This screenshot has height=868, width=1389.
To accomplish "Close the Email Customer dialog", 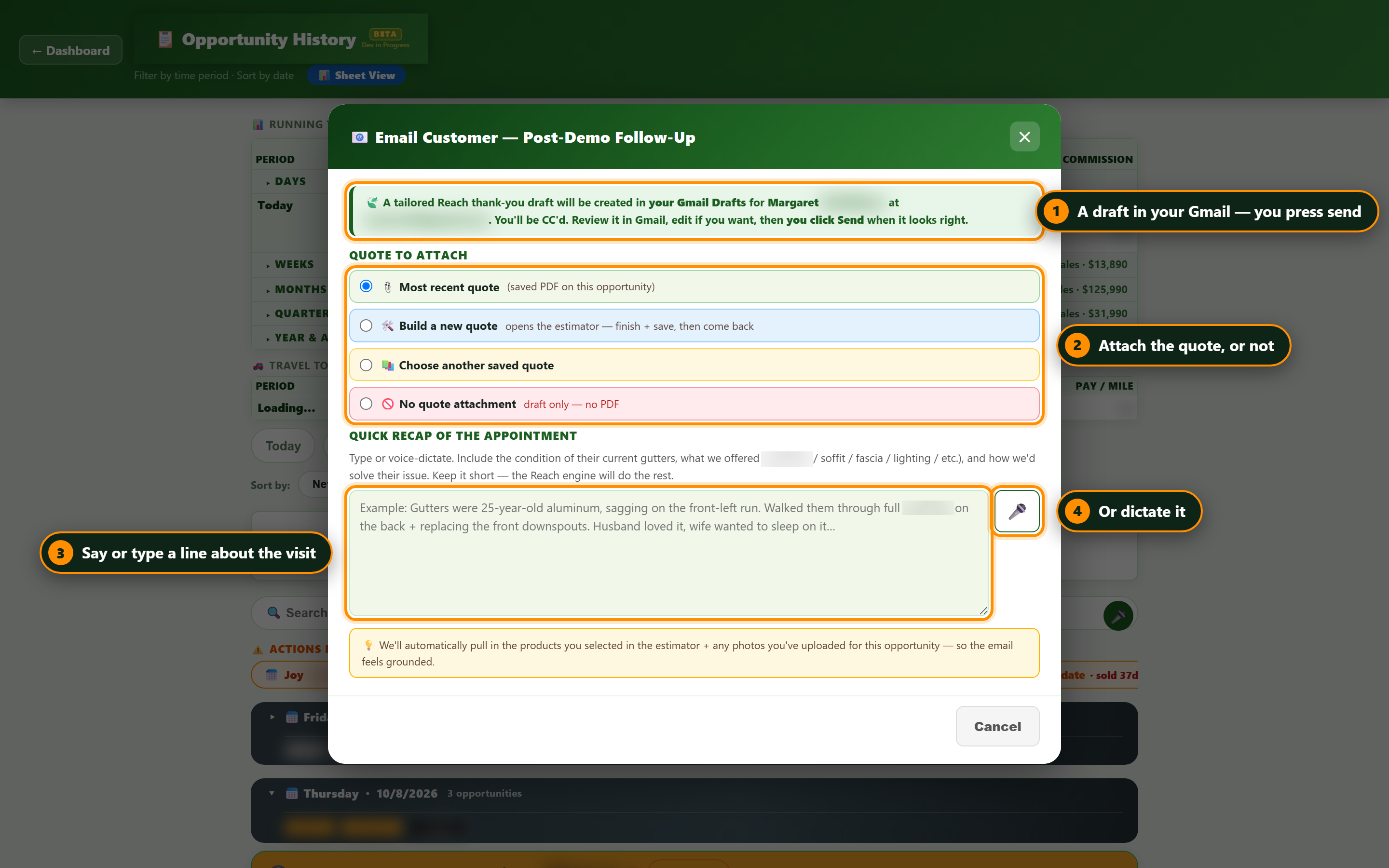I will (1024, 136).
